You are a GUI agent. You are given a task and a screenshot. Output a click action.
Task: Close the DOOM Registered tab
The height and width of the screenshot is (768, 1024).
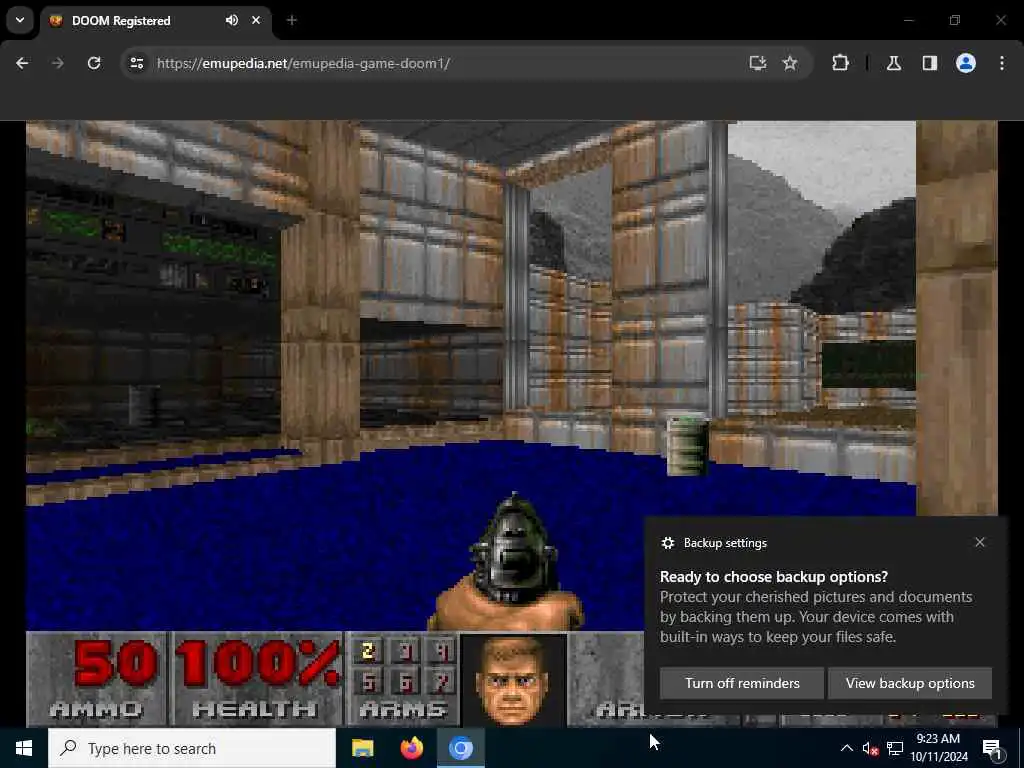click(256, 20)
